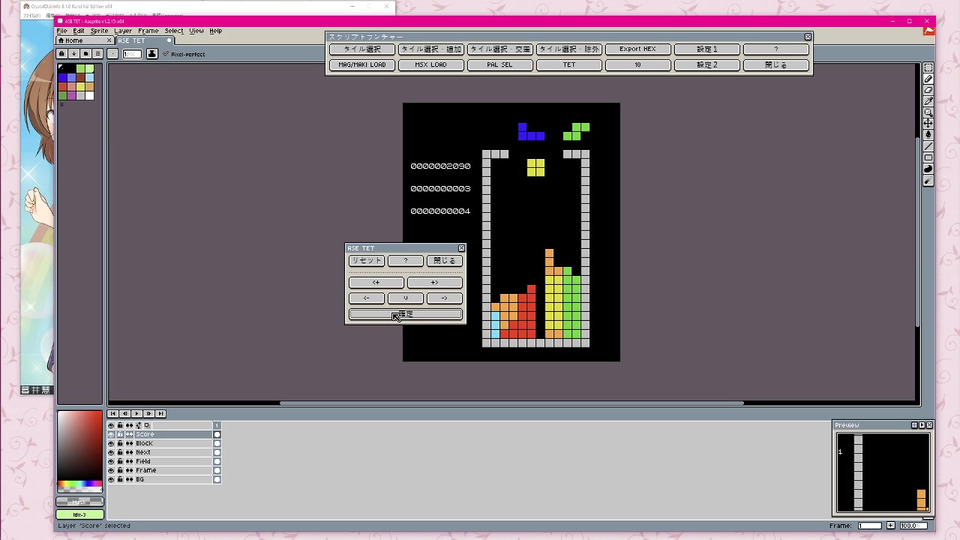Image resolution: width=960 pixels, height=540 pixels.
Task: Select the Move tool
Action: pyautogui.click(x=928, y=124)
